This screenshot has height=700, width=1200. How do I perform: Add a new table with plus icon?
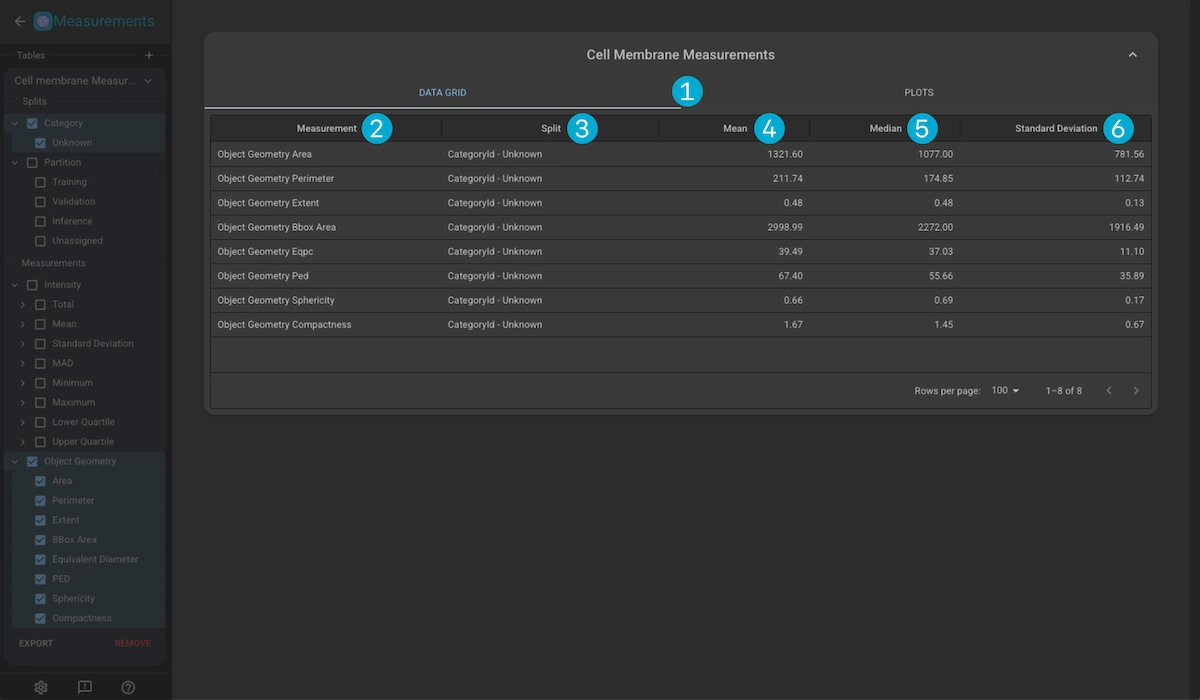tap(149, 56)
